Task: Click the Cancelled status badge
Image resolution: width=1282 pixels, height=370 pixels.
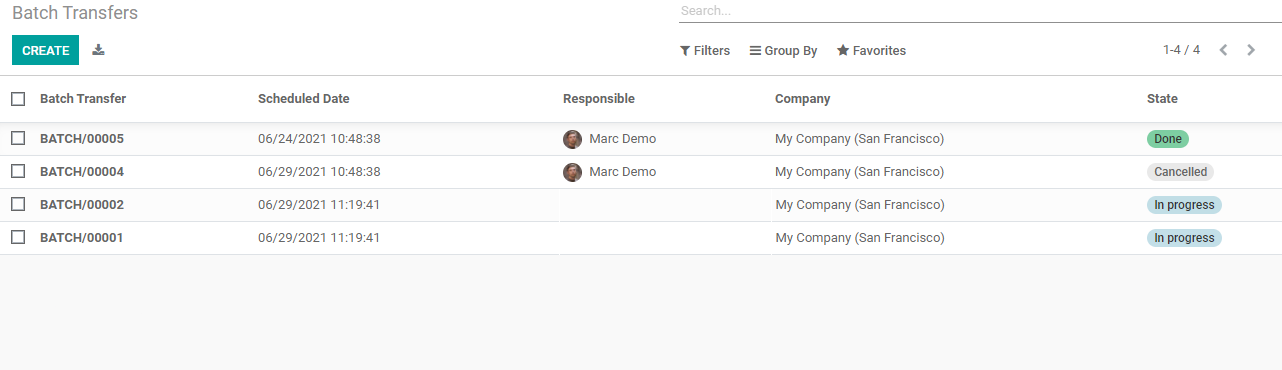Action: 1180,172
